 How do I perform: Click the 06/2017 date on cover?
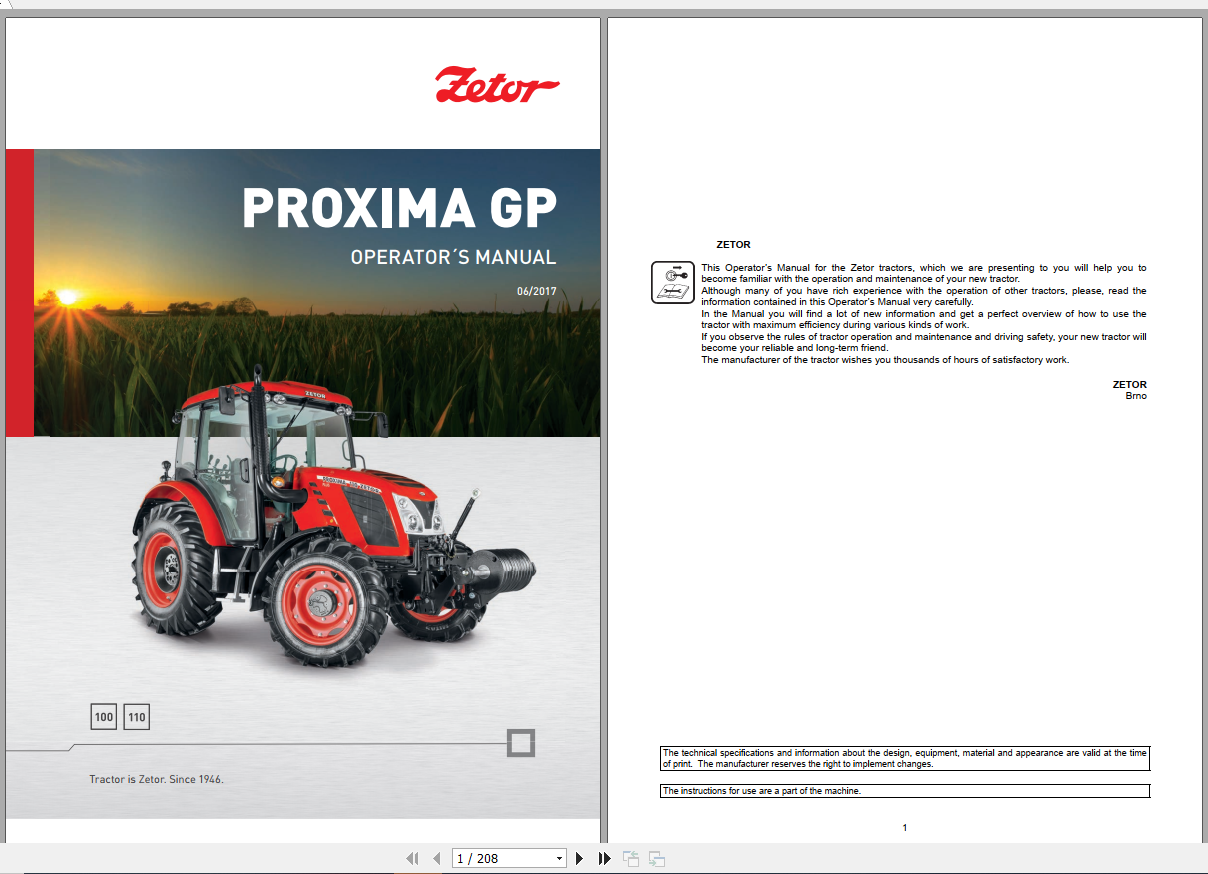tap(536, 292)
